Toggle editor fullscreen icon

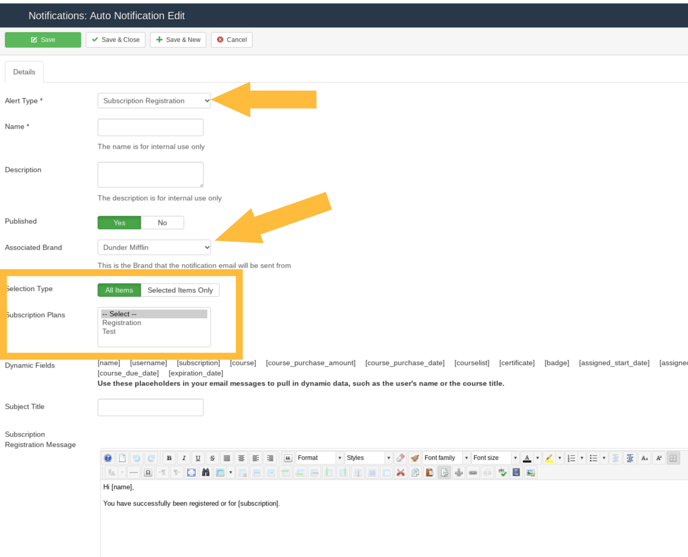pyautogui.click(x=191, y=473)
